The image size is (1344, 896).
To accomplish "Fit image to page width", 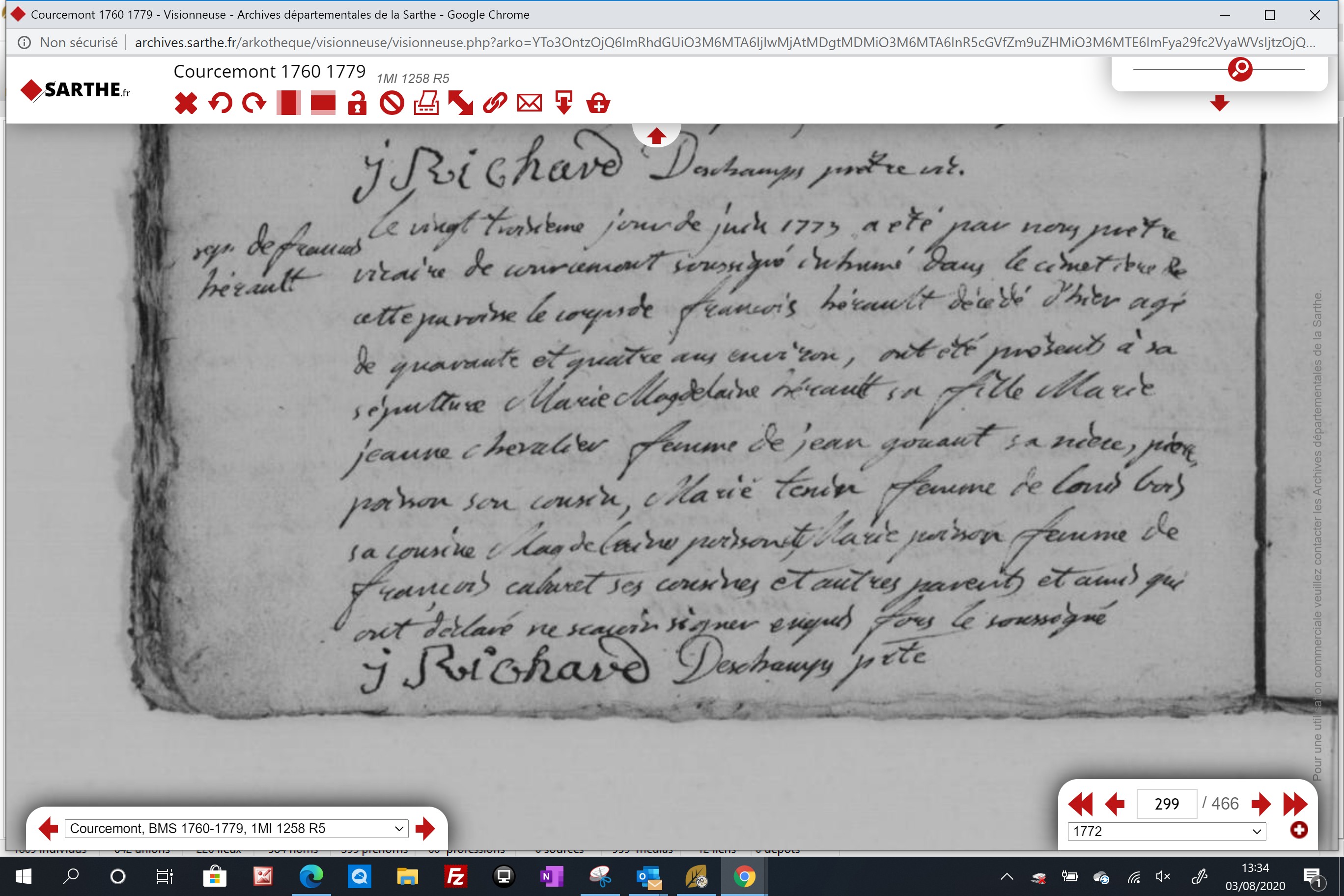I will click(x=323, y=104).
